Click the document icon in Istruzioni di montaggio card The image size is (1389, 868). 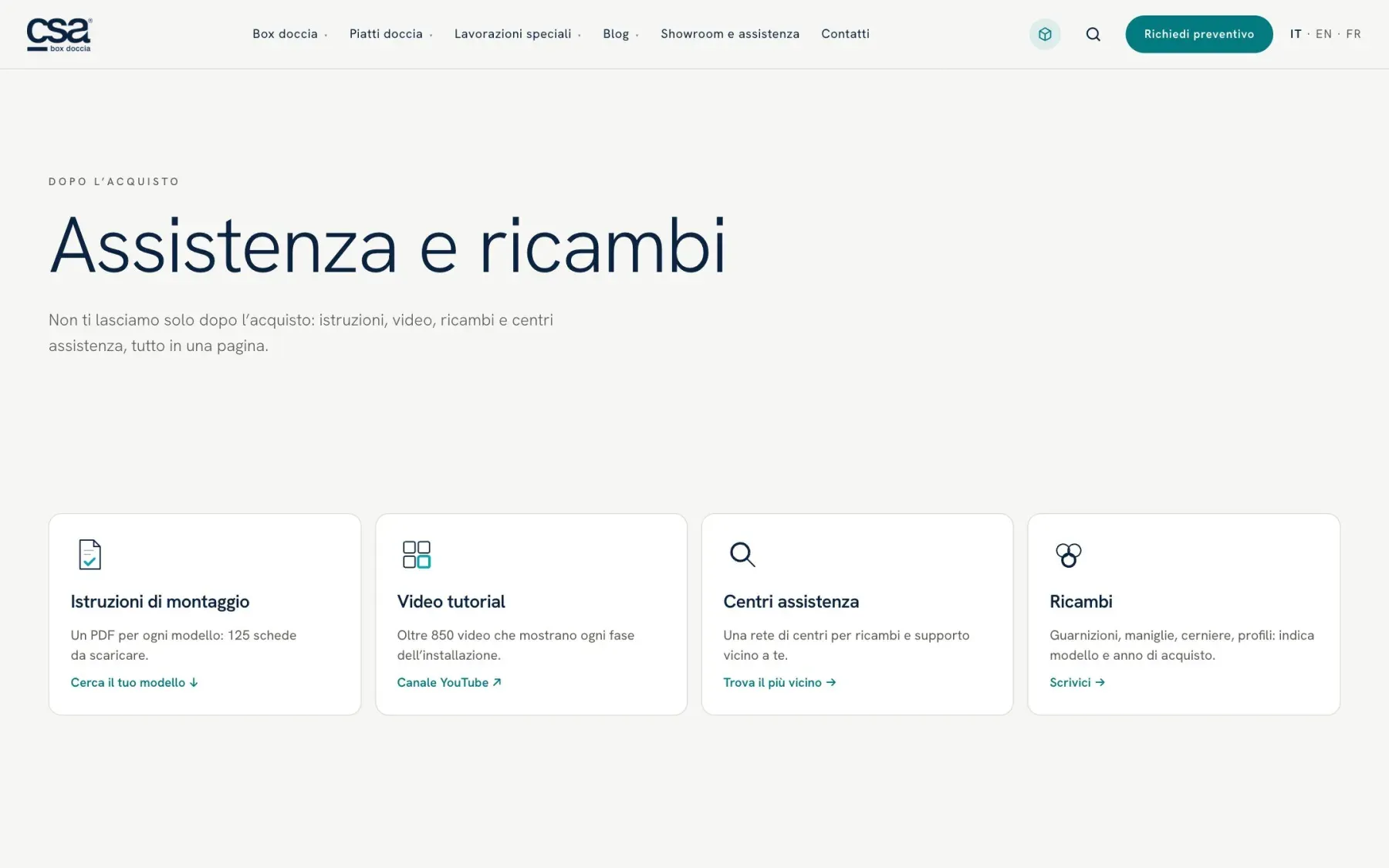coord(90,555)
